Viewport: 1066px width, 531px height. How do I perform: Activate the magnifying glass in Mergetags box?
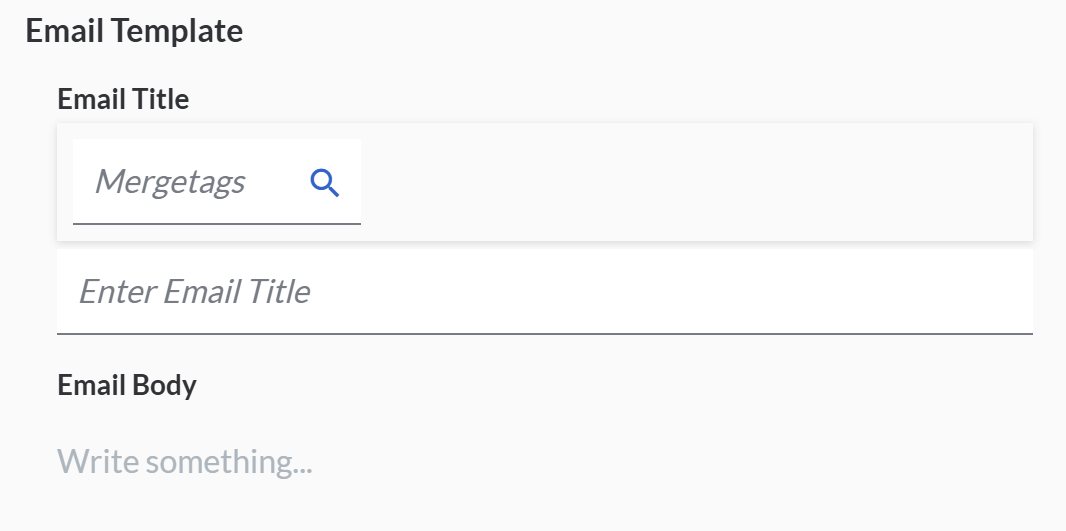325,182
